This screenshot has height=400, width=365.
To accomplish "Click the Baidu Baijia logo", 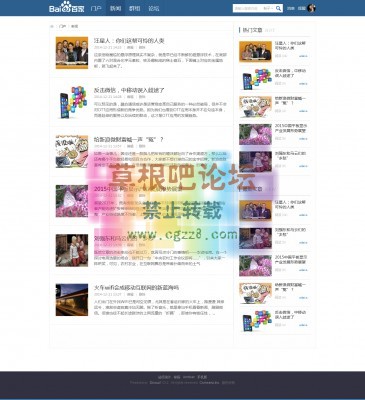I will point(66,7).
